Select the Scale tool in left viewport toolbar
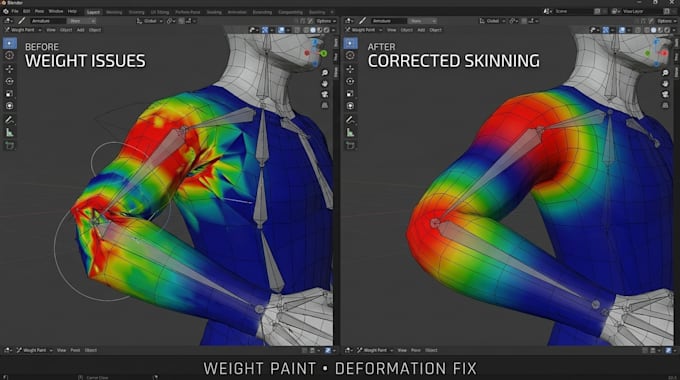680x380 pixels. coord(10,94)
